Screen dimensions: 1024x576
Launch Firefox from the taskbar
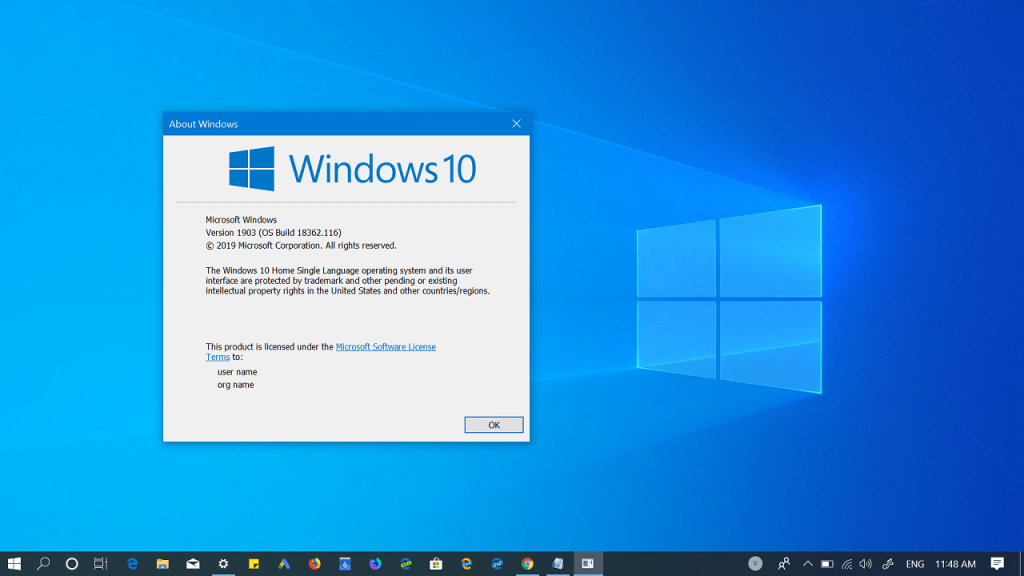click(315, 564)
